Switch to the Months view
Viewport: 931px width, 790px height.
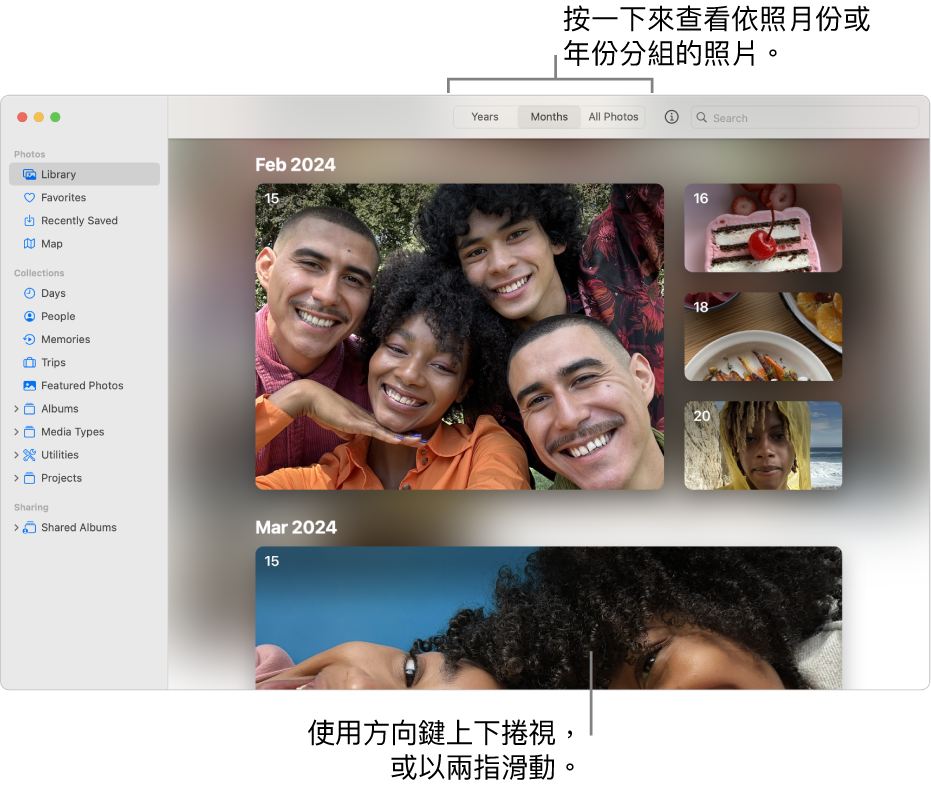(x=549, y=117)
